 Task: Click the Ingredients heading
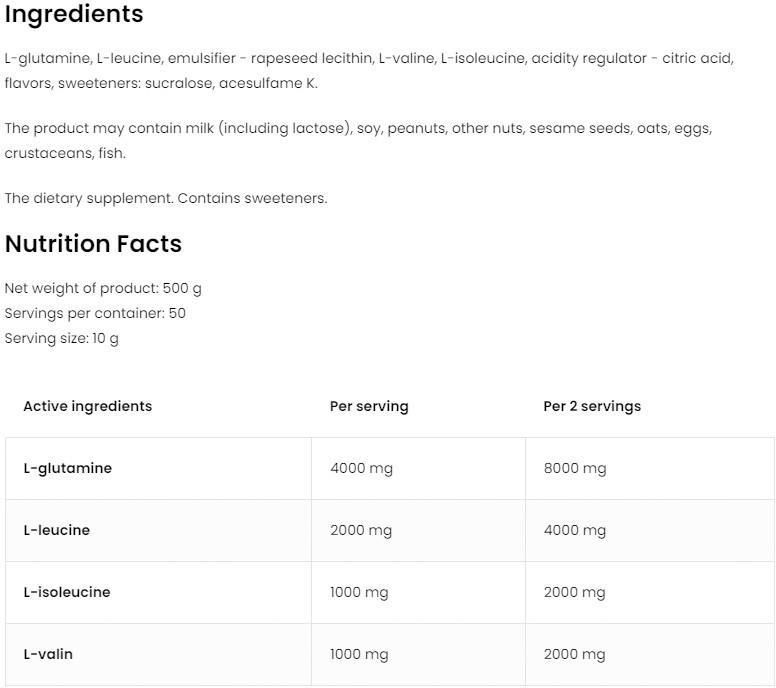click(x=74, y=13)
